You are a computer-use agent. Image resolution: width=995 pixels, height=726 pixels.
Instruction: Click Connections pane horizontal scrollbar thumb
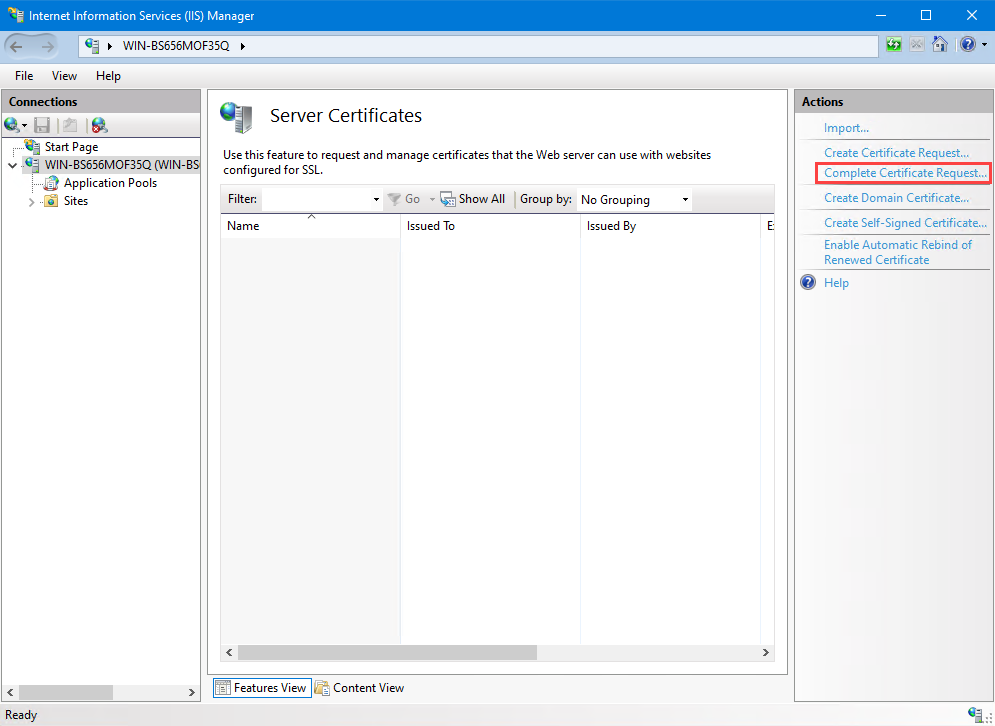(x=66, y=692)
